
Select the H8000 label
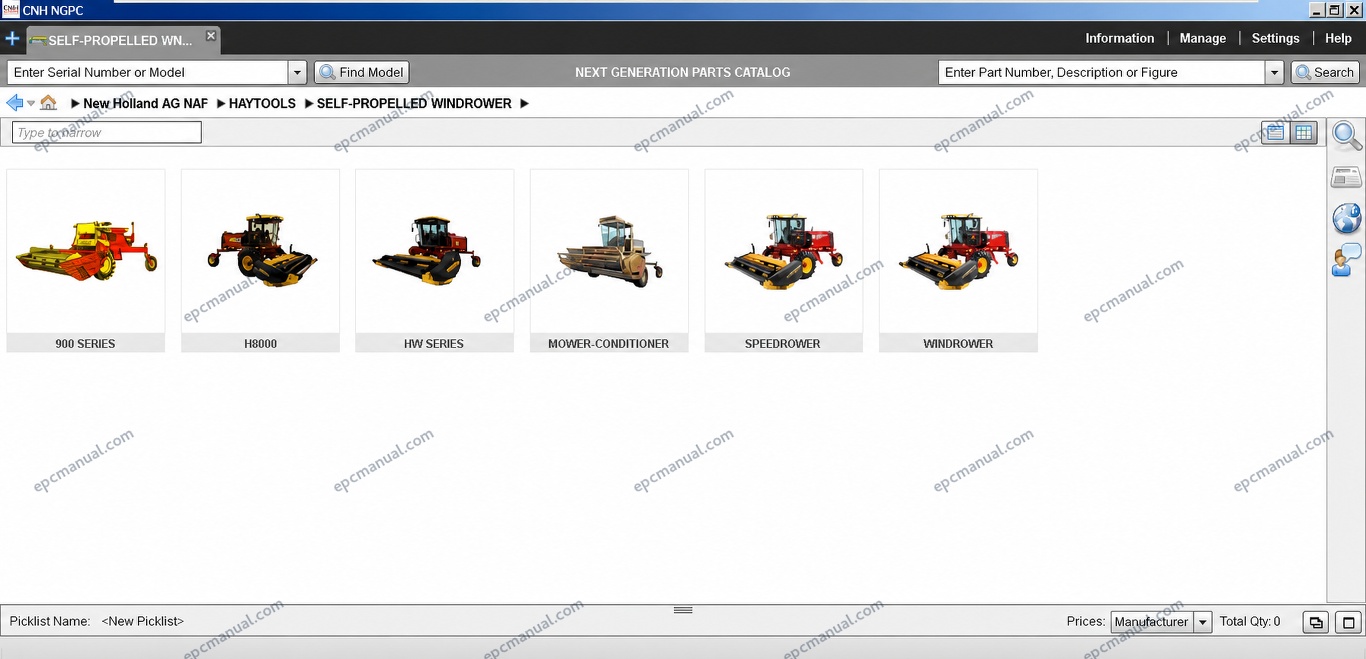pyautogui.click(x=260, y=343)
